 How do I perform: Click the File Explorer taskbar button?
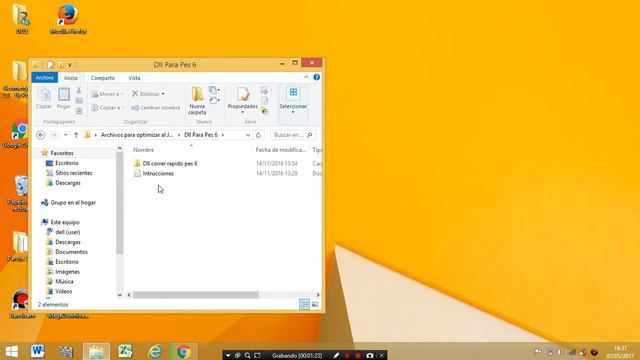96,351
